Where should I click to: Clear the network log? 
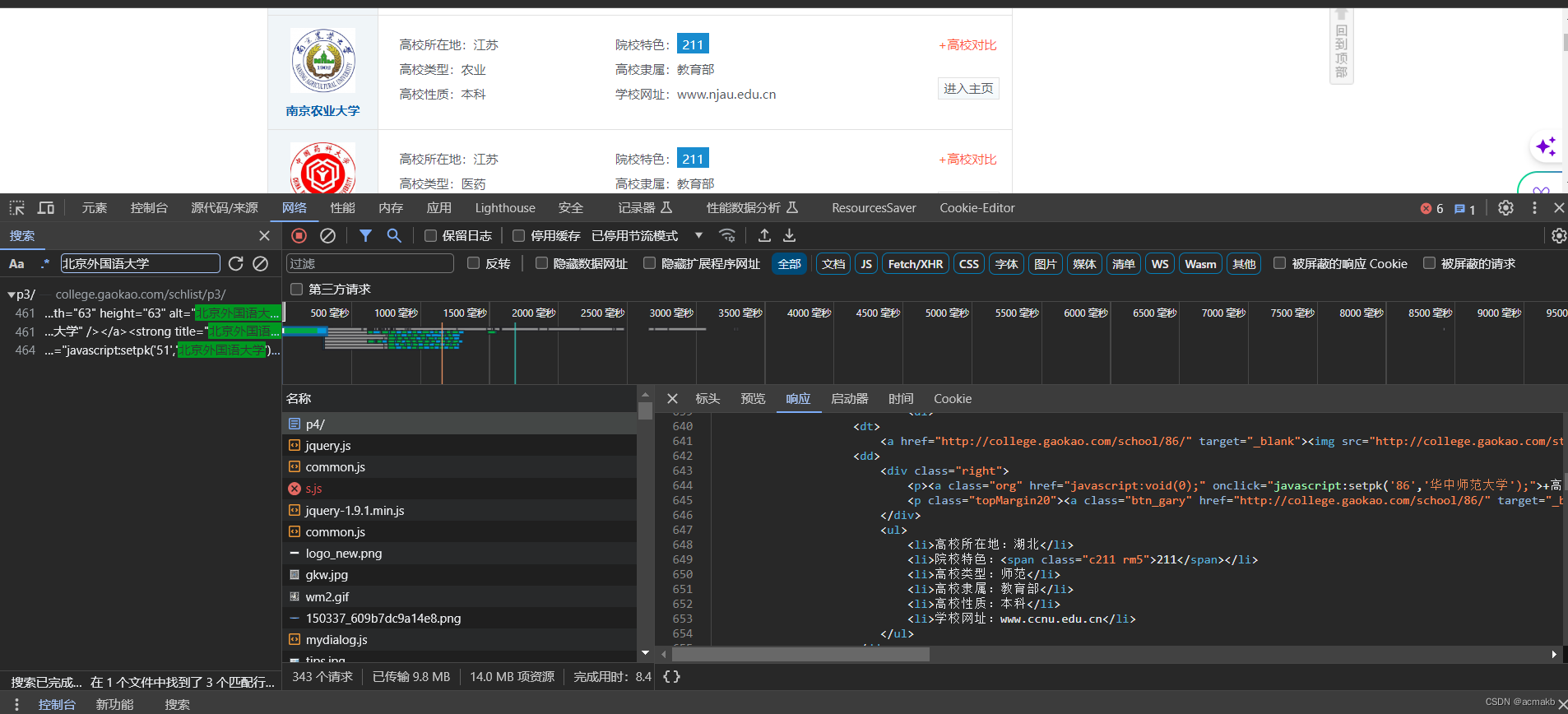(327, 236)
